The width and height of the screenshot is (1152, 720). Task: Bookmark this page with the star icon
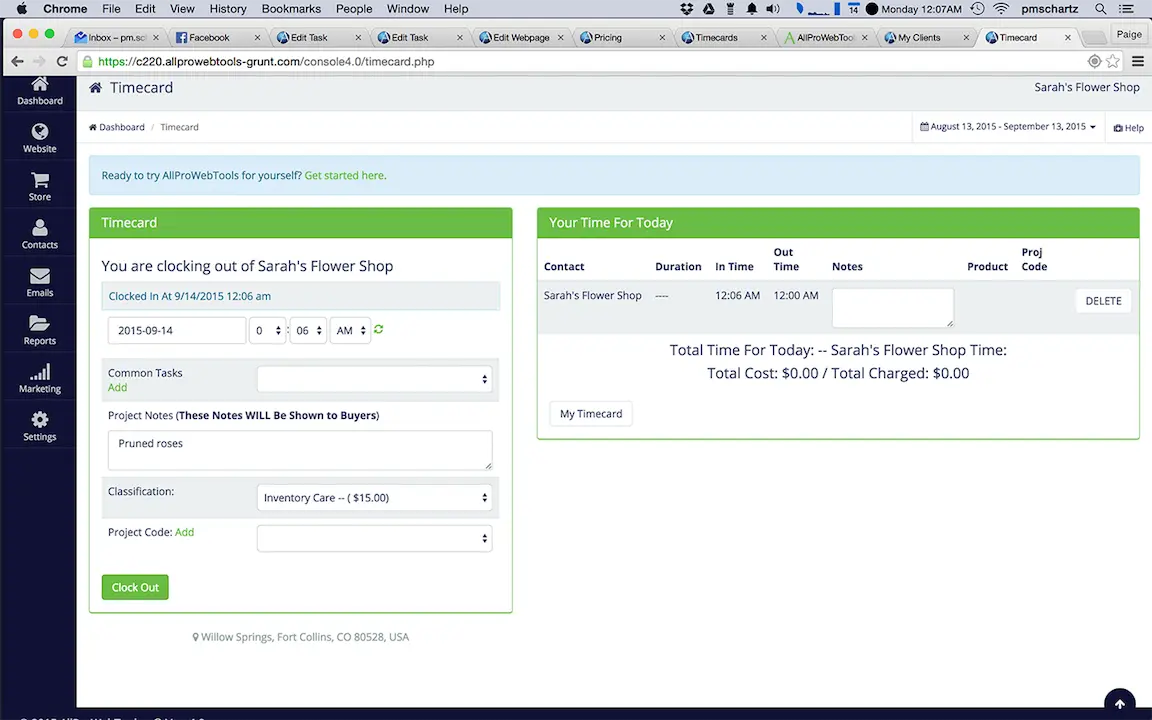pos(1113,61)
